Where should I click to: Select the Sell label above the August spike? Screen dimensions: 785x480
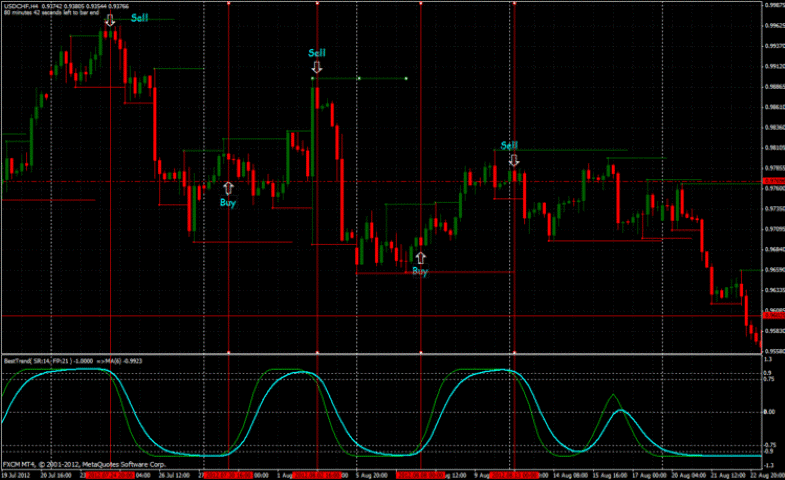pos(317,53)
